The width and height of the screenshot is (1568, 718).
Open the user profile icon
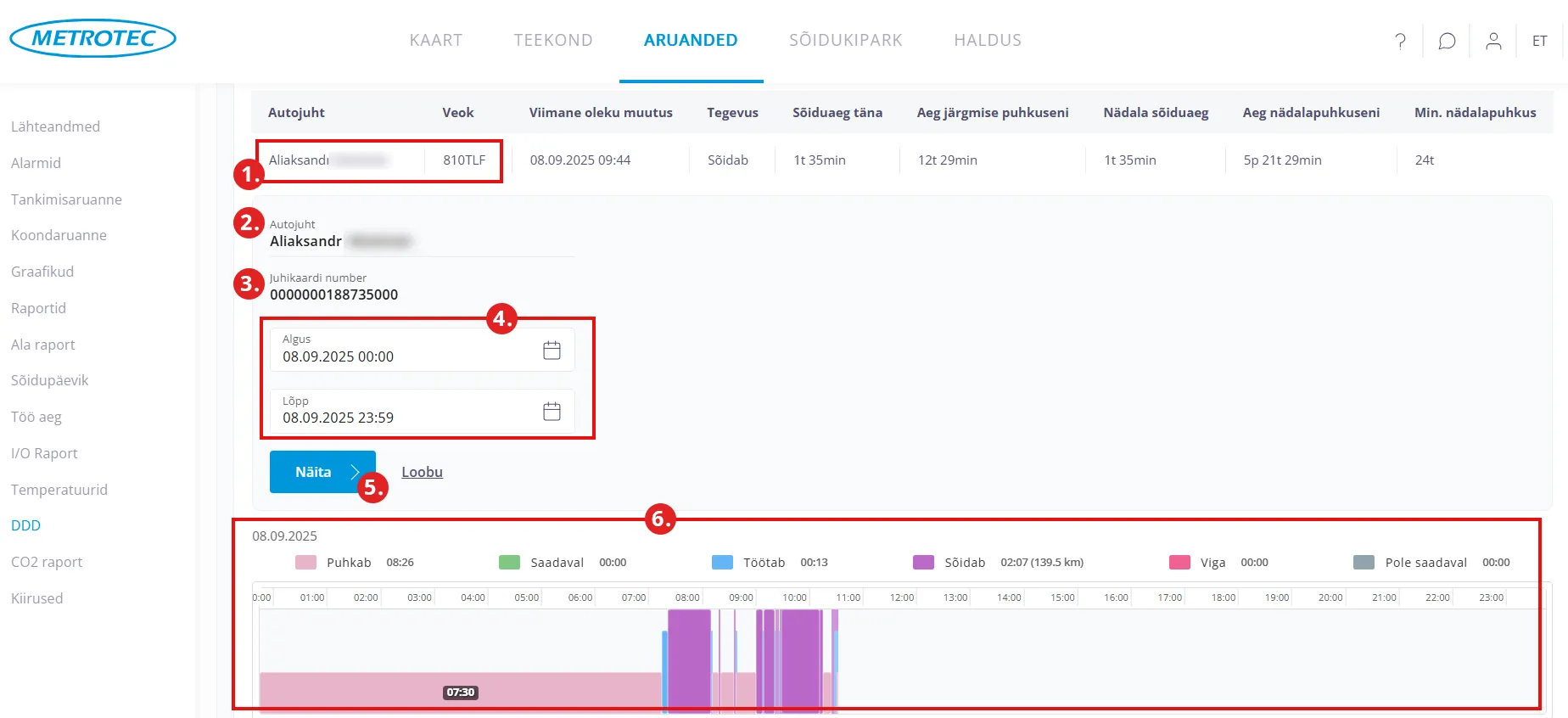[1493, 41]
